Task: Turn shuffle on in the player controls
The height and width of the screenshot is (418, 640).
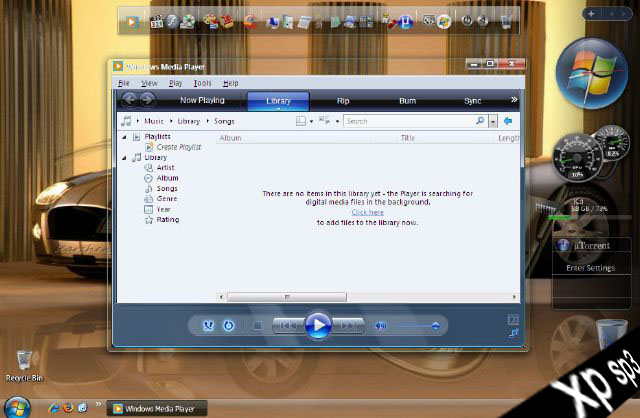Action: click(x=208, y=326)
